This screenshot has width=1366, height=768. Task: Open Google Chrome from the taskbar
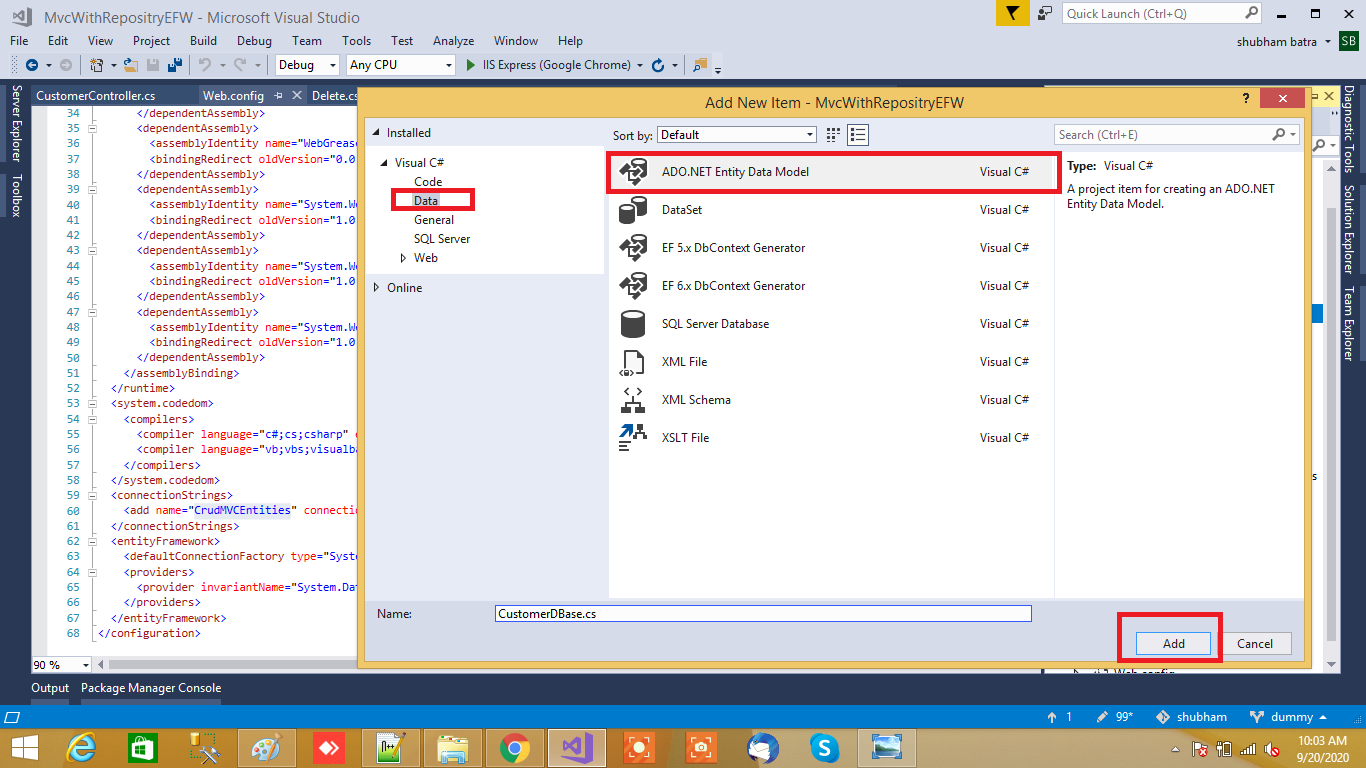(515, 748)
